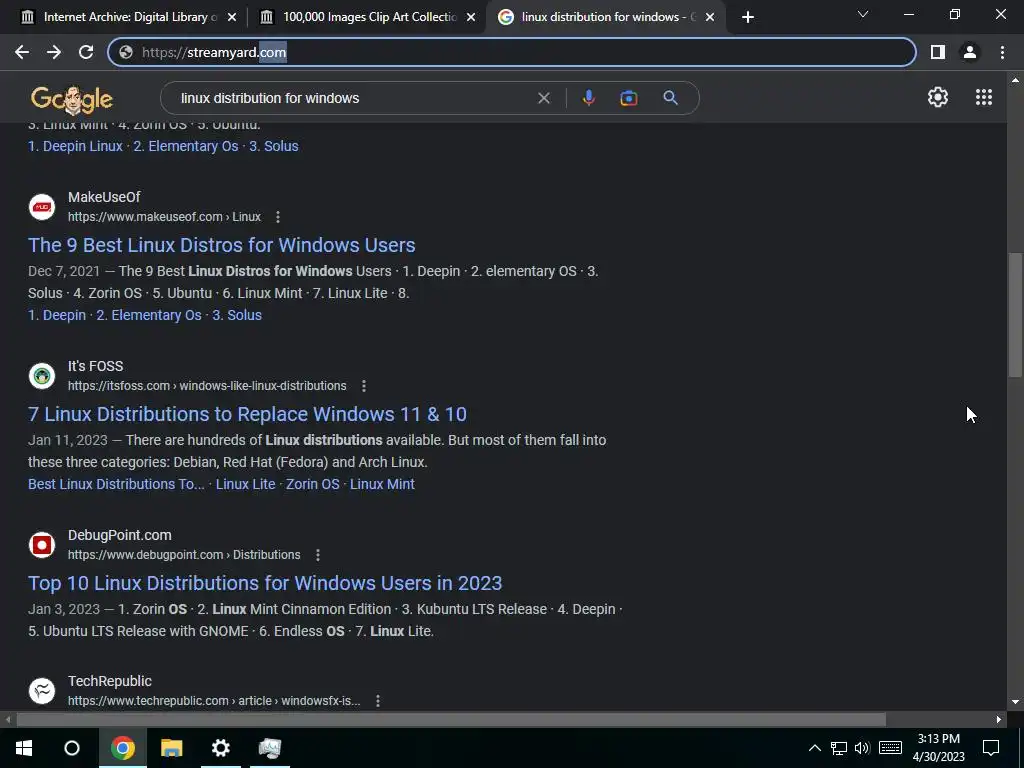Open a new tab with plus button
Viewport: 1024px width, 768px height.
point(748,18)
